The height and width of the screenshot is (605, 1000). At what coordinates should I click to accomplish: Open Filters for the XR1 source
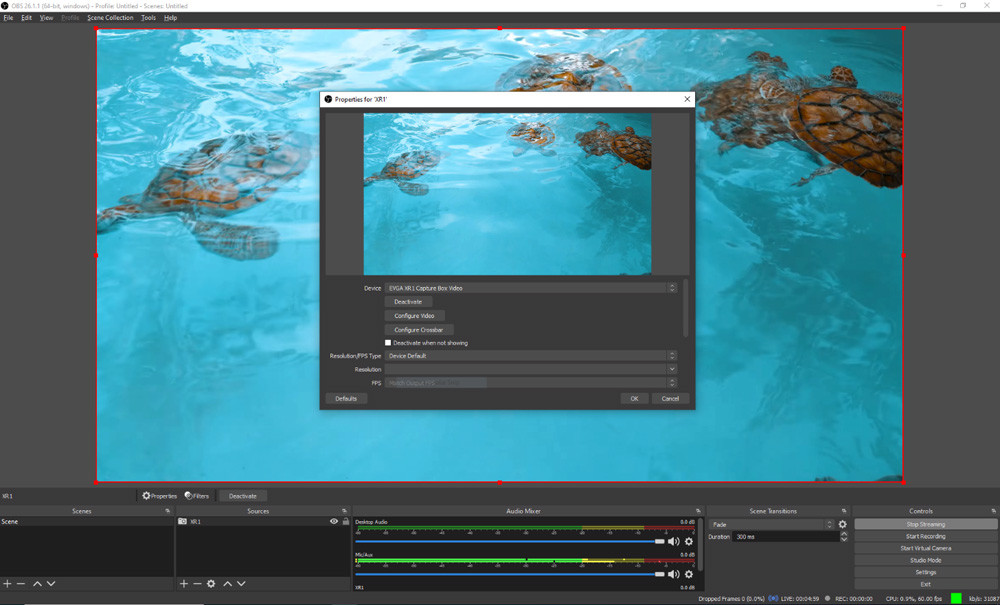(x=197, y=496)
